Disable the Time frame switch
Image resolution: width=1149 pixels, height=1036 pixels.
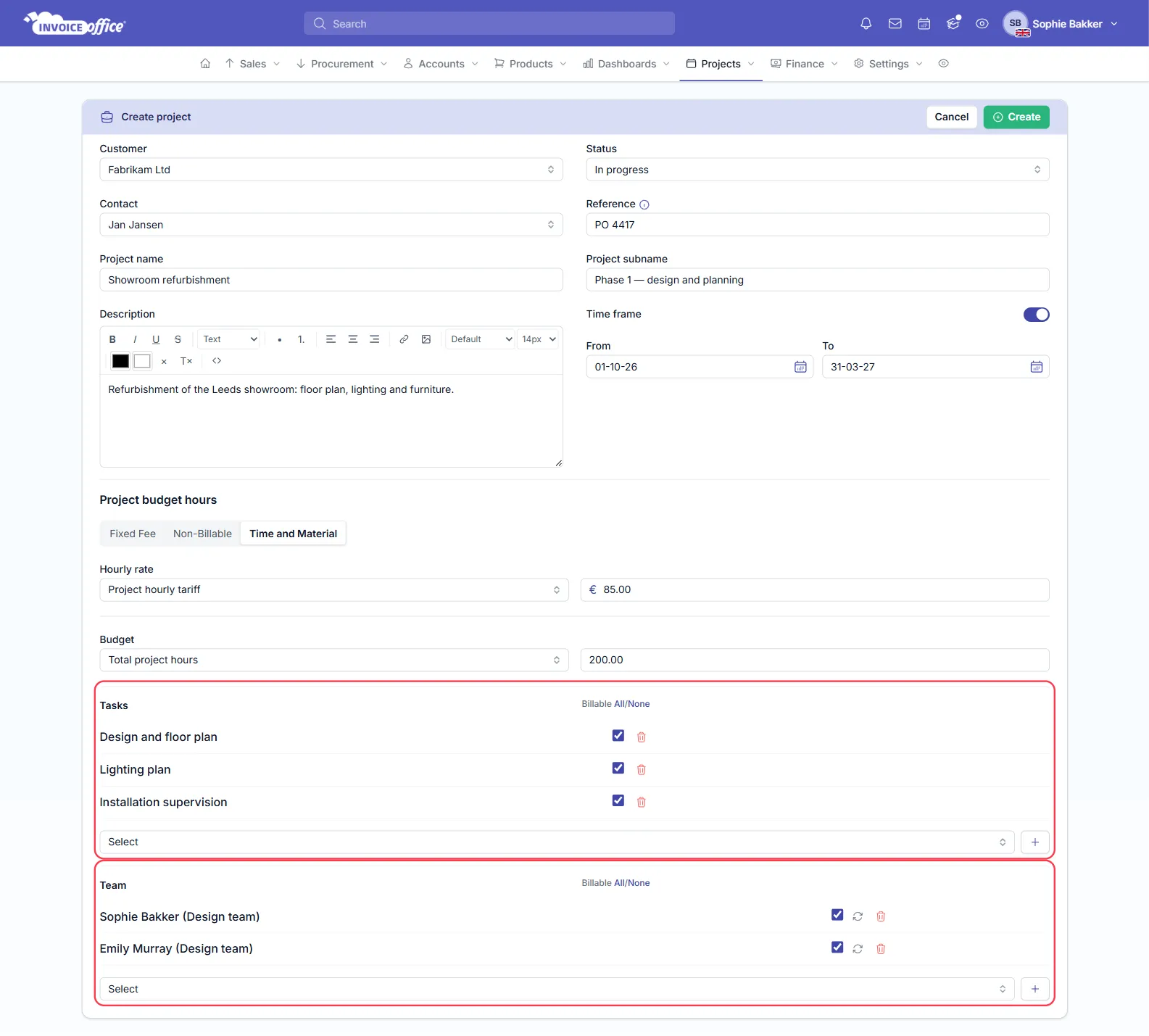(x=1036, y=315)
